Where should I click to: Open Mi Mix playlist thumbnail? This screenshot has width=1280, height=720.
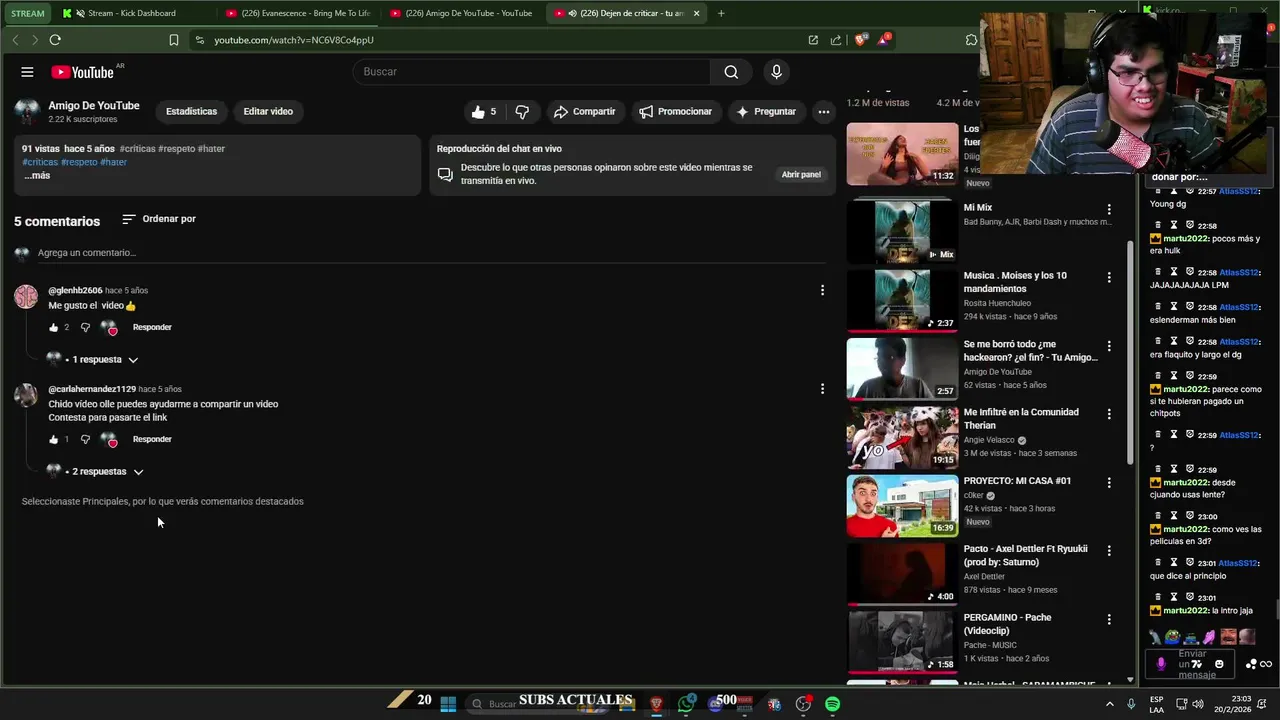click(902, 232)
